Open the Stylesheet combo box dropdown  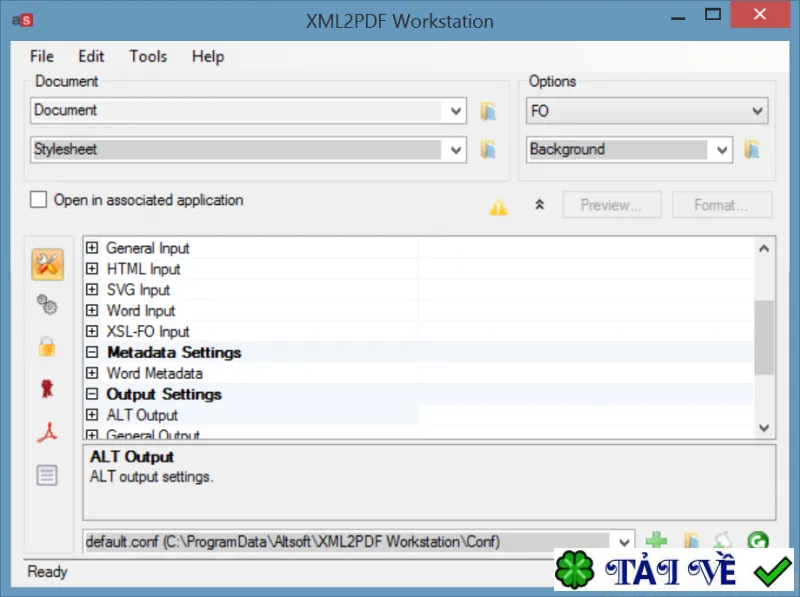[x=456, y=150]
